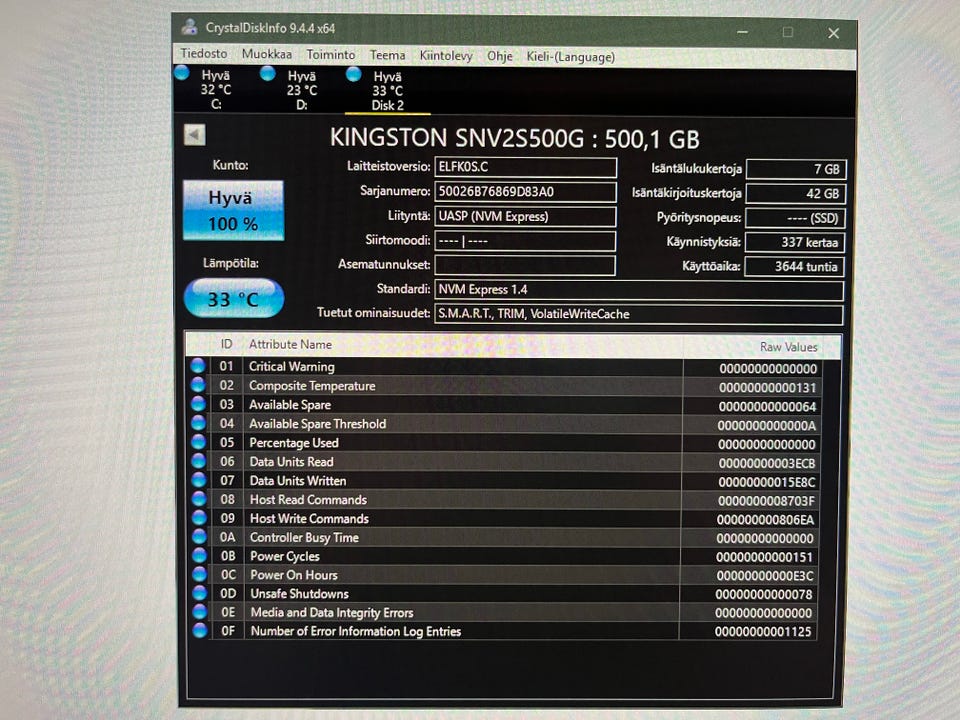Screen dimensions: 960x720
Task: Click the Laitteistoversio field ELFK0S.C
Action: (x=525, y=167)
